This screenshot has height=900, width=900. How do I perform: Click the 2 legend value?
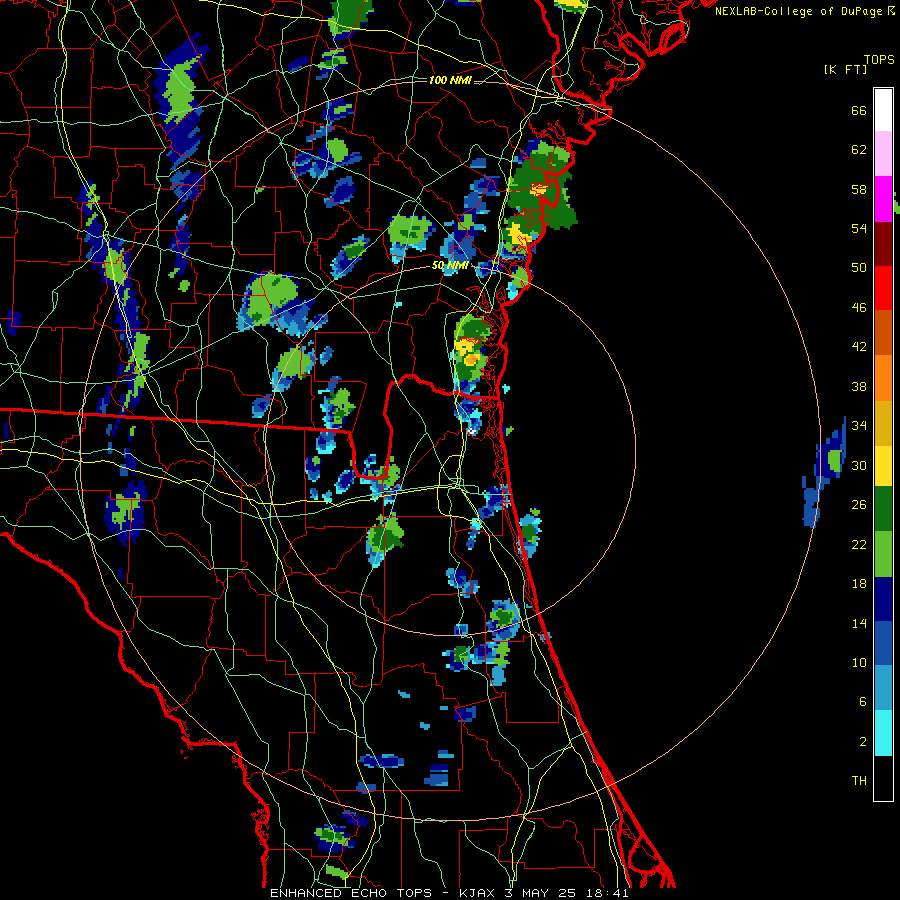(x=863, y=742)
